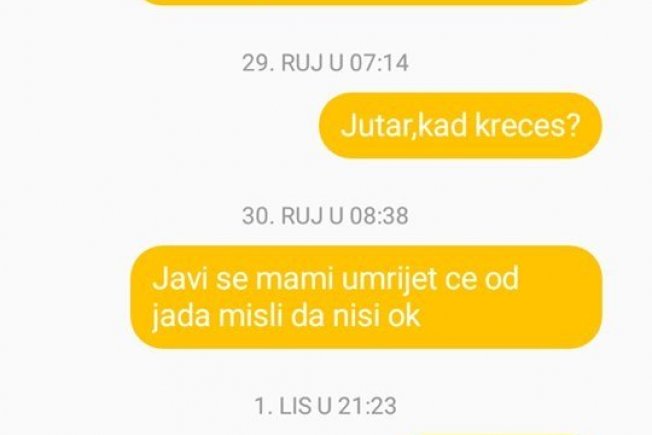This screenshot has height=435, width=652.
Task: Tap the "Jutar,kad kreces?" message bubble
Action: pos(460,125)
